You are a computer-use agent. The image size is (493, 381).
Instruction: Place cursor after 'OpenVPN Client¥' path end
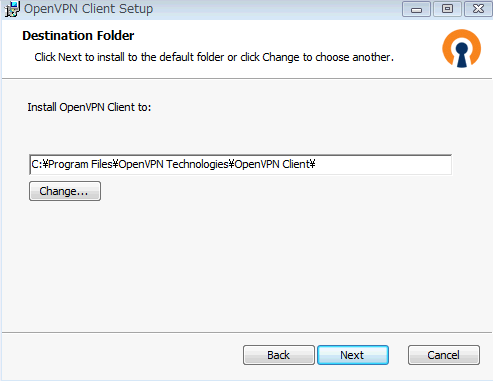coord(316,164)
